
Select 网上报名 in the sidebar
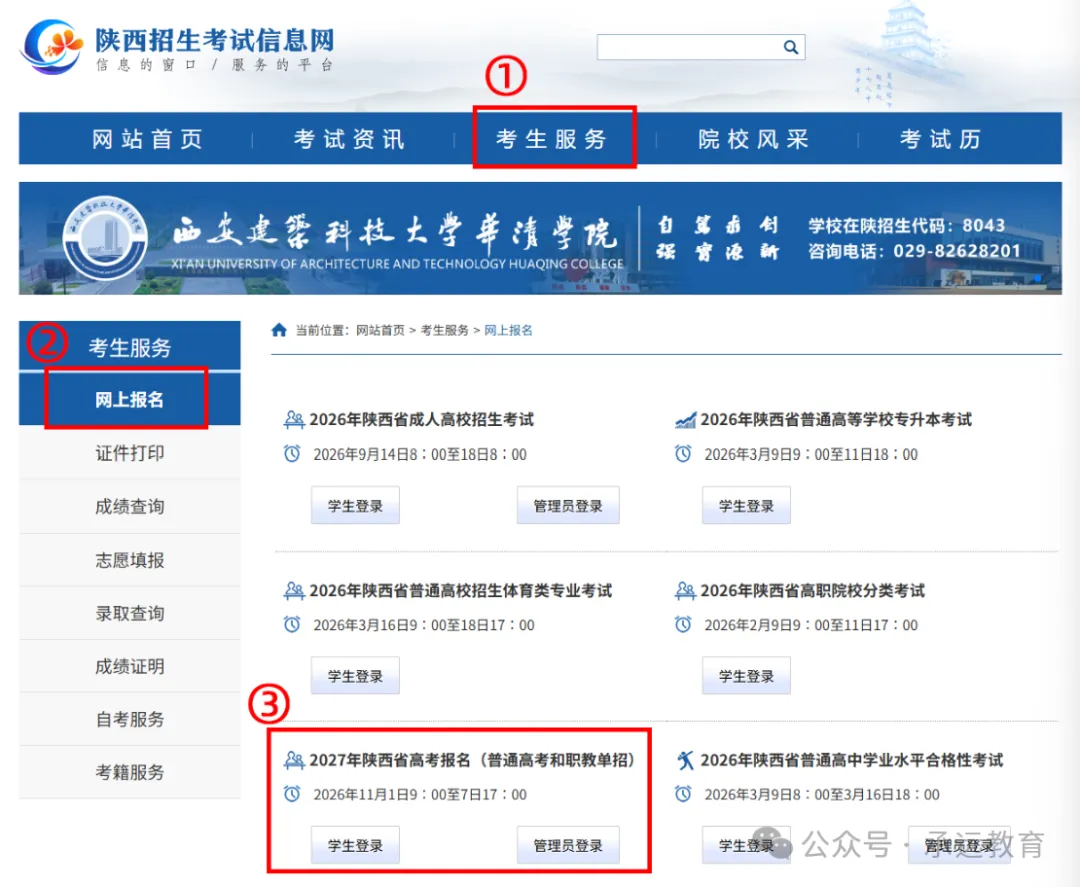tap(129, 399)
